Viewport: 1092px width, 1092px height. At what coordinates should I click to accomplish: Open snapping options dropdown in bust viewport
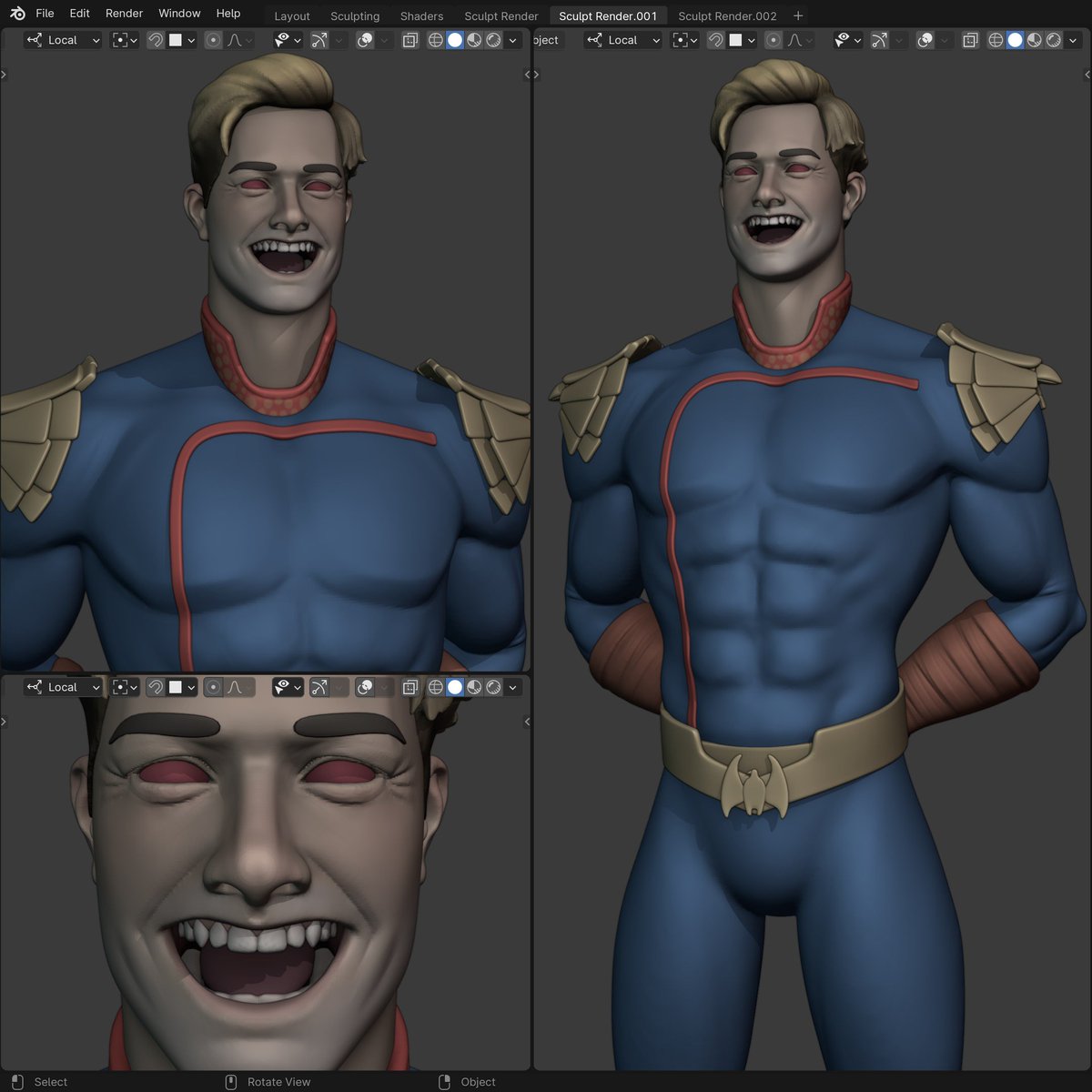[x=181, y=40]
